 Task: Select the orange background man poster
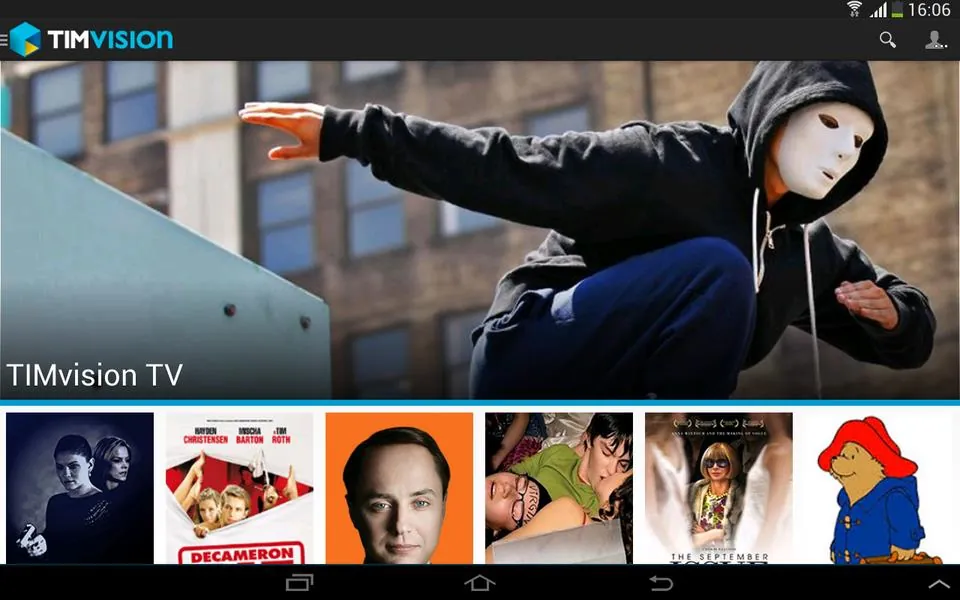(x=399, y=488)
